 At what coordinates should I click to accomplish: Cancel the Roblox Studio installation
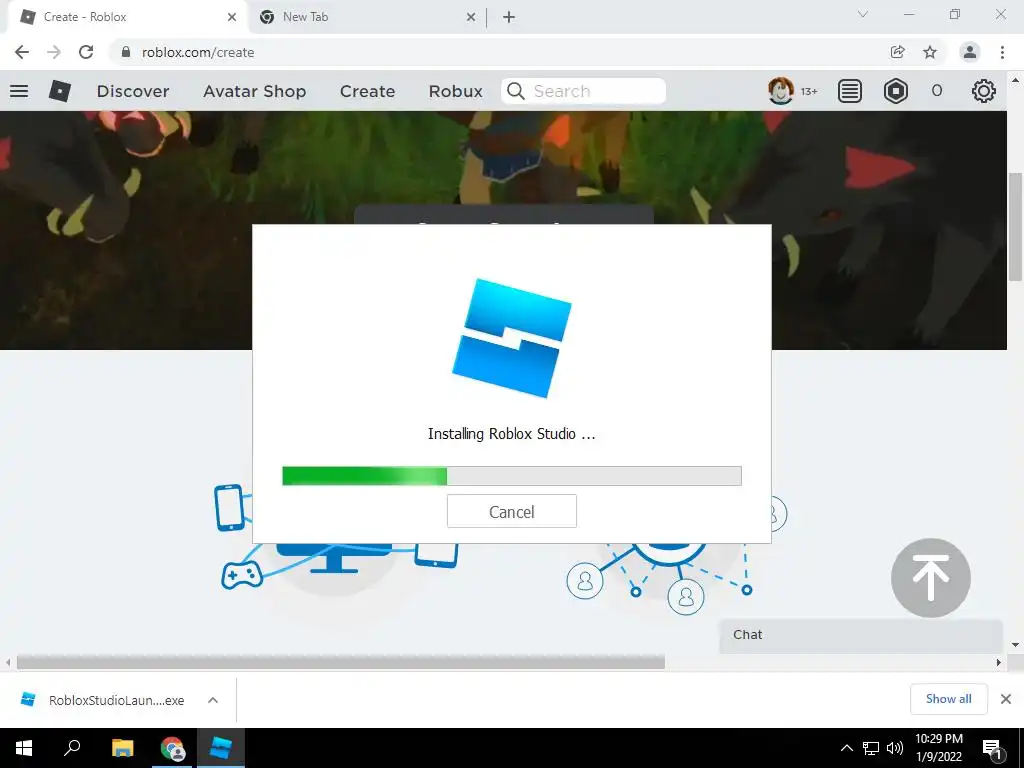click(511, 511)
